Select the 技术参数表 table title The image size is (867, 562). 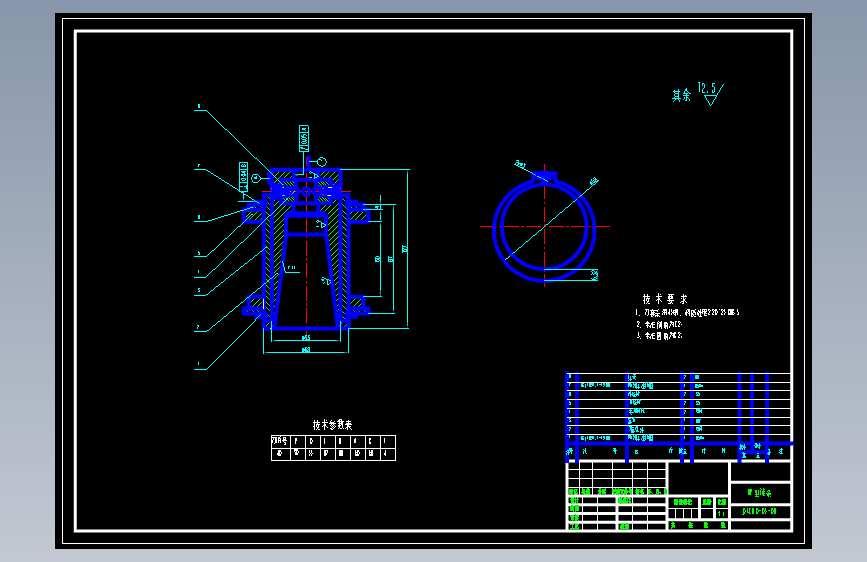coord(332,425)
